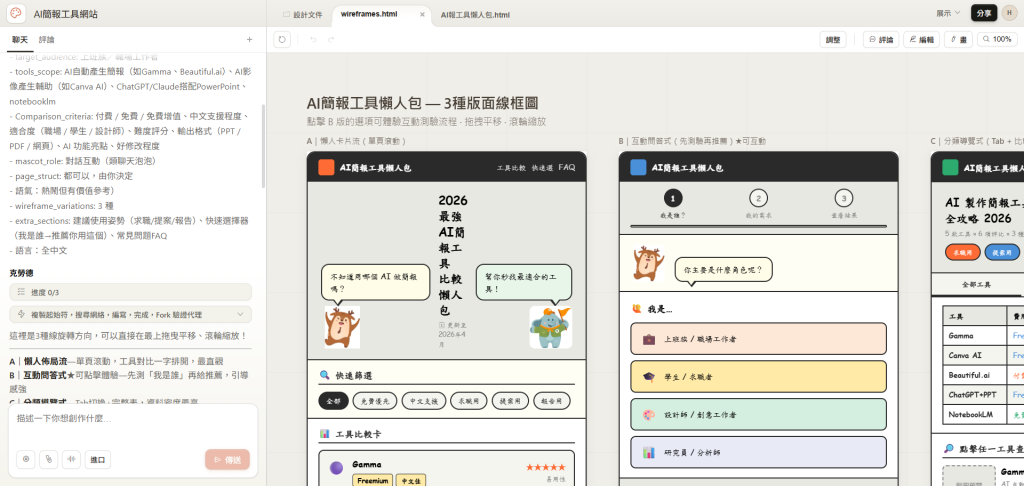Screen dimensions: 1024x486
Task: Click the paperclip attach icon
Action: pos(48,459)
